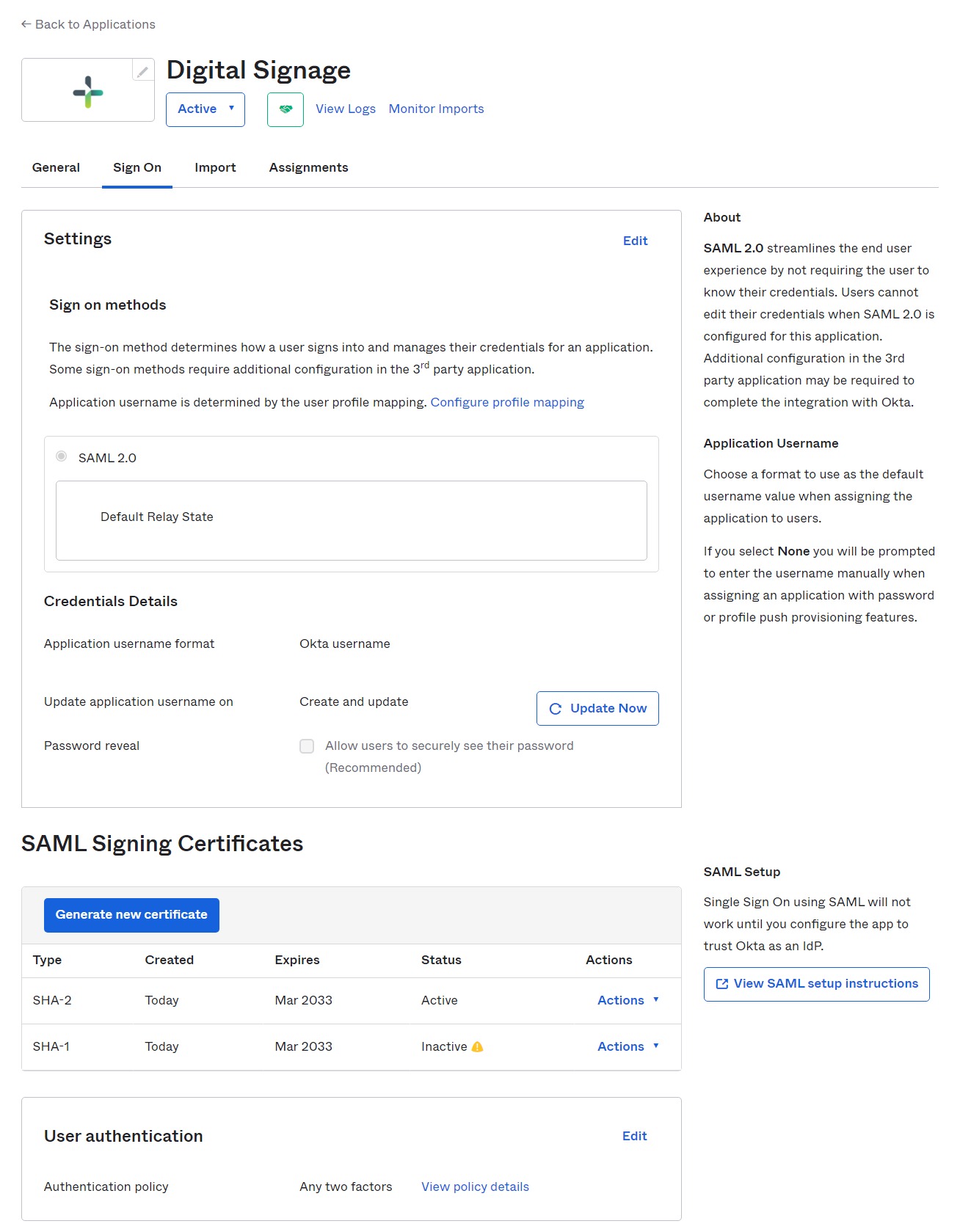Click the pencil icon to edit app logo
This screenshot has height=1232, width=960.
coord(143,70)
